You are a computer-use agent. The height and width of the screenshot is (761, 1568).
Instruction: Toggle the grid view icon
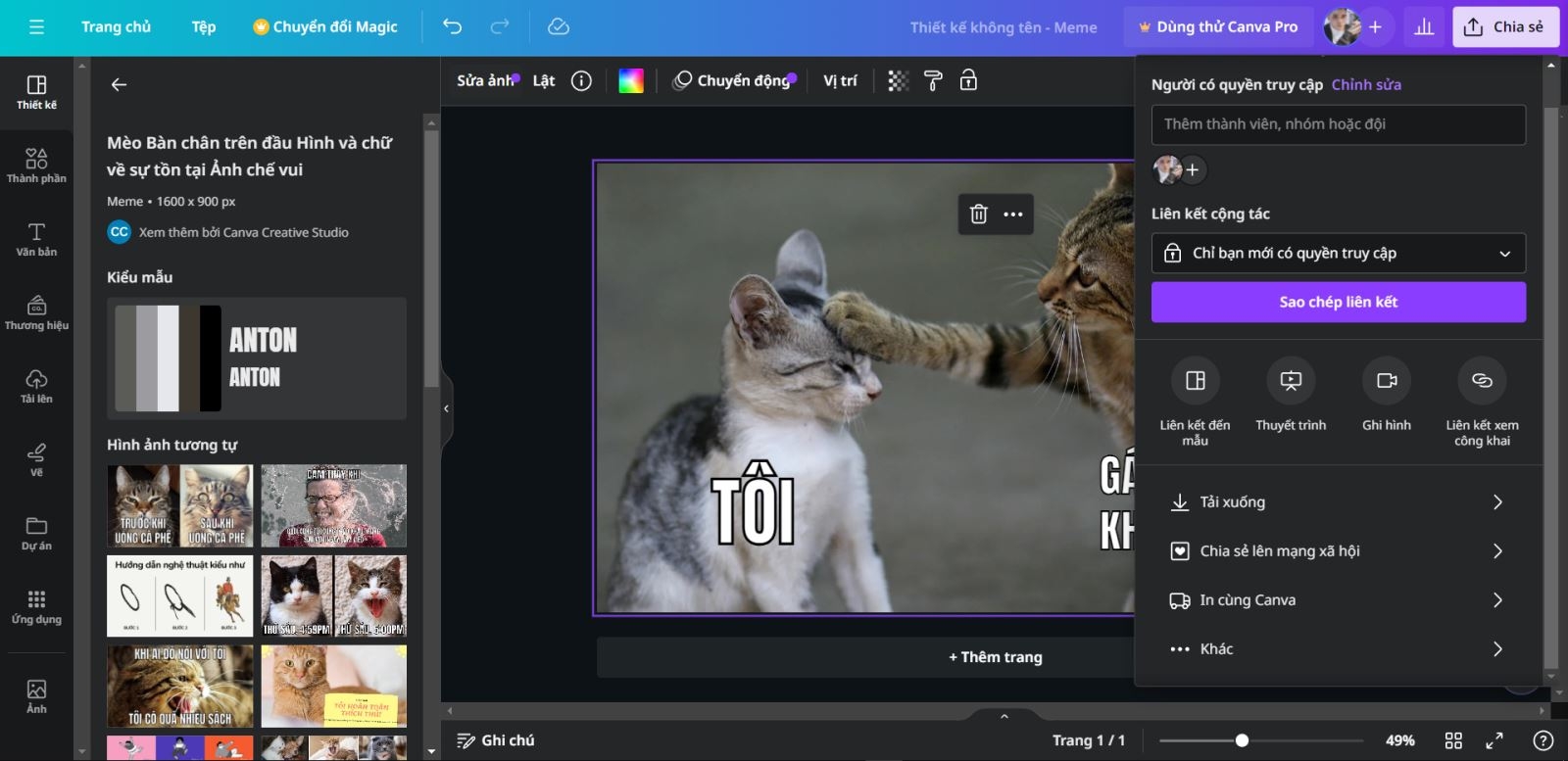[1453, 740]
